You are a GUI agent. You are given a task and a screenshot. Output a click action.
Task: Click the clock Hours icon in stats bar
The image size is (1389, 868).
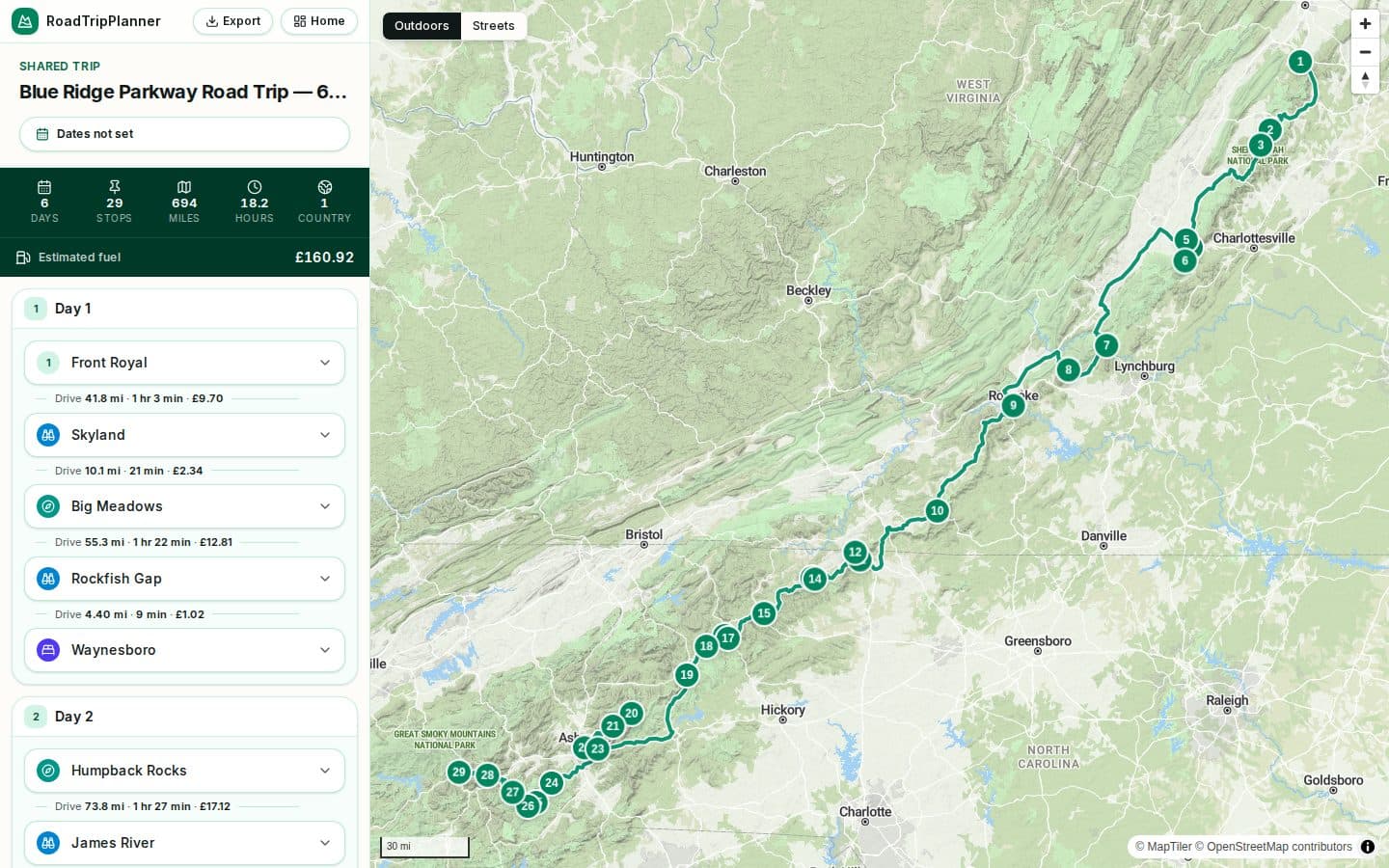[255, 187]
